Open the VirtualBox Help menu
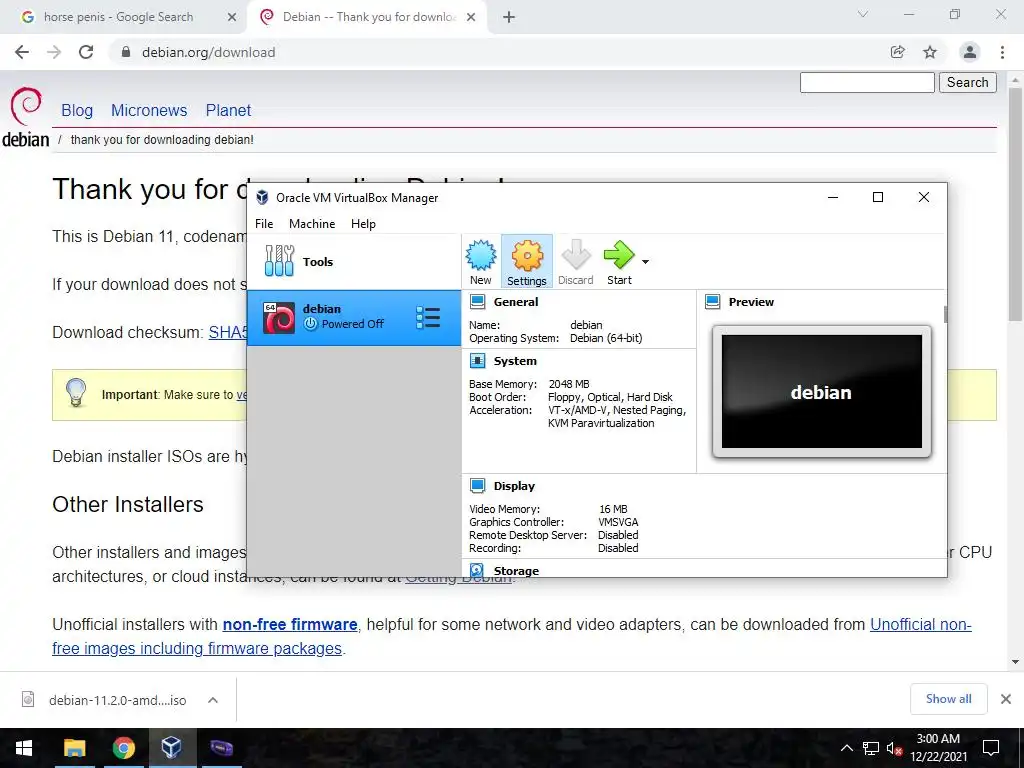This screenshot has width=1024, height=768. [x=363, y=223]
